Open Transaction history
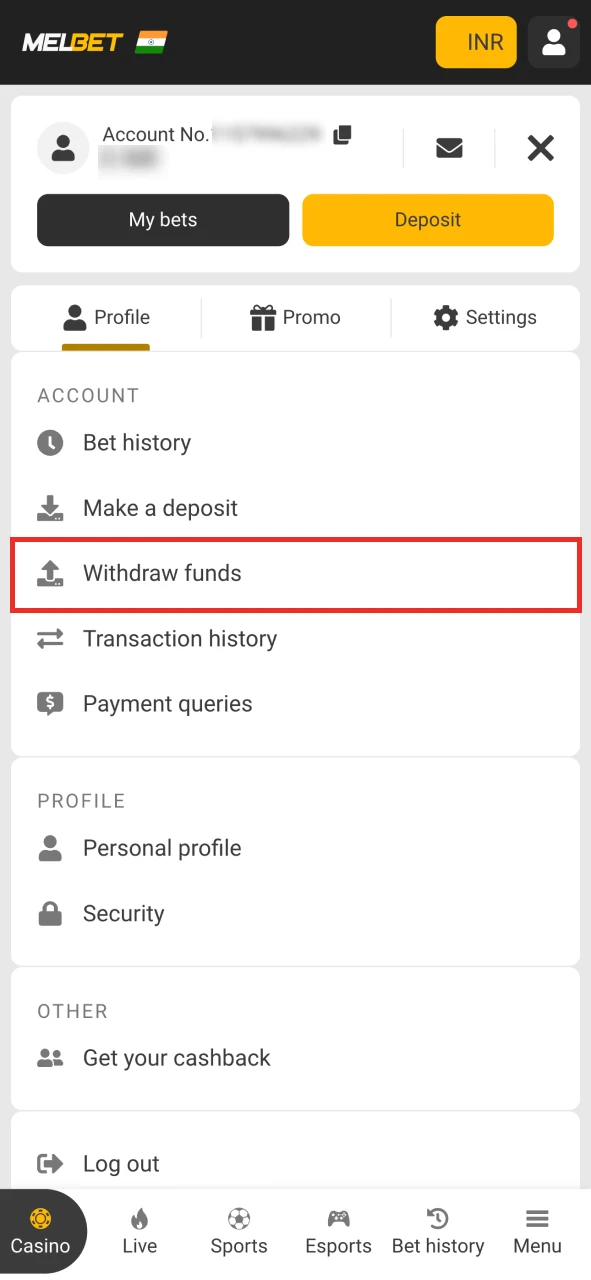Viewport: 591px width, 1280px height. coord(180,638)
